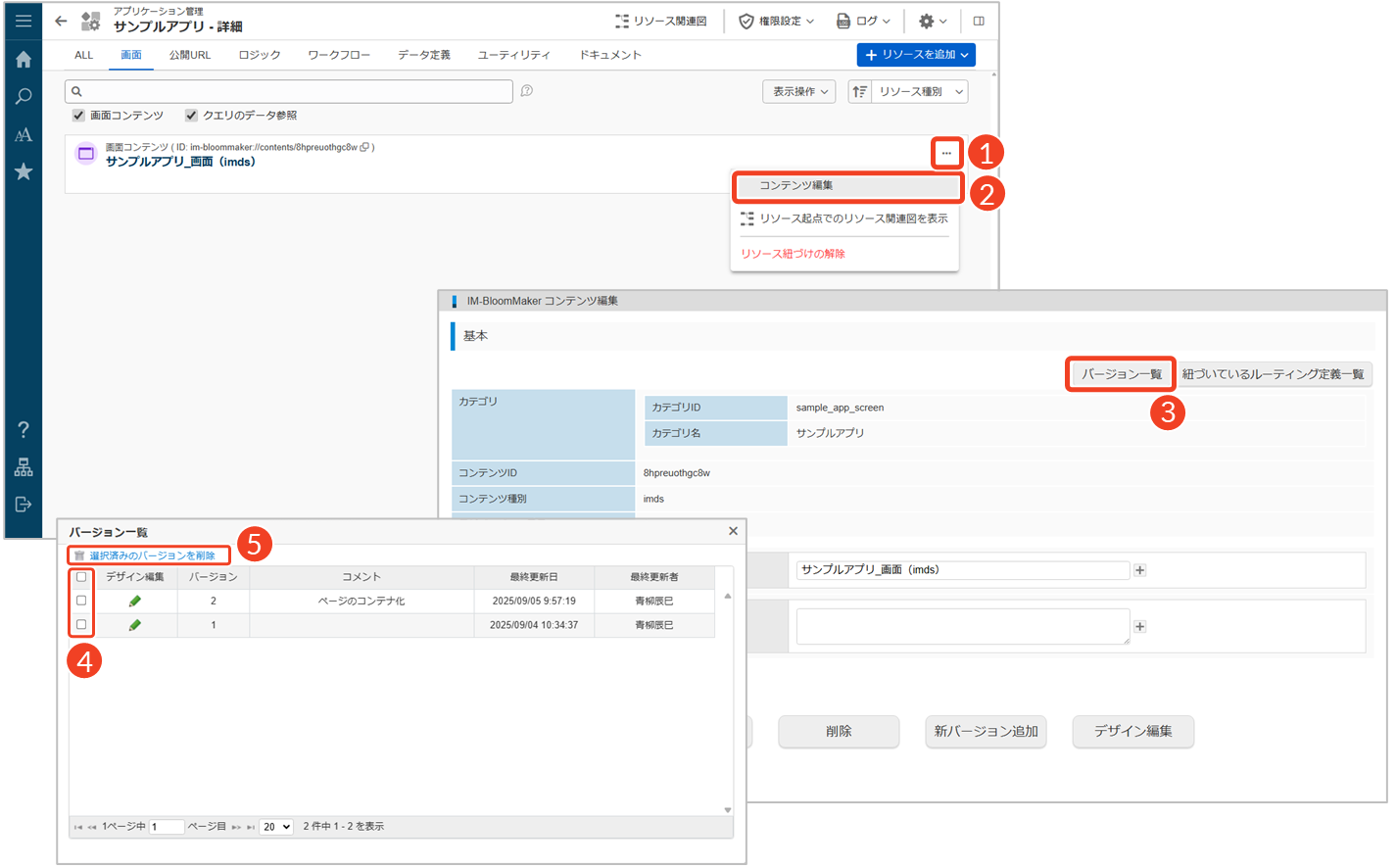This screenshot has height=868, width=1396.
Task: Open the rows-per-page dropdown showing 20
Action: click(276, 827)
